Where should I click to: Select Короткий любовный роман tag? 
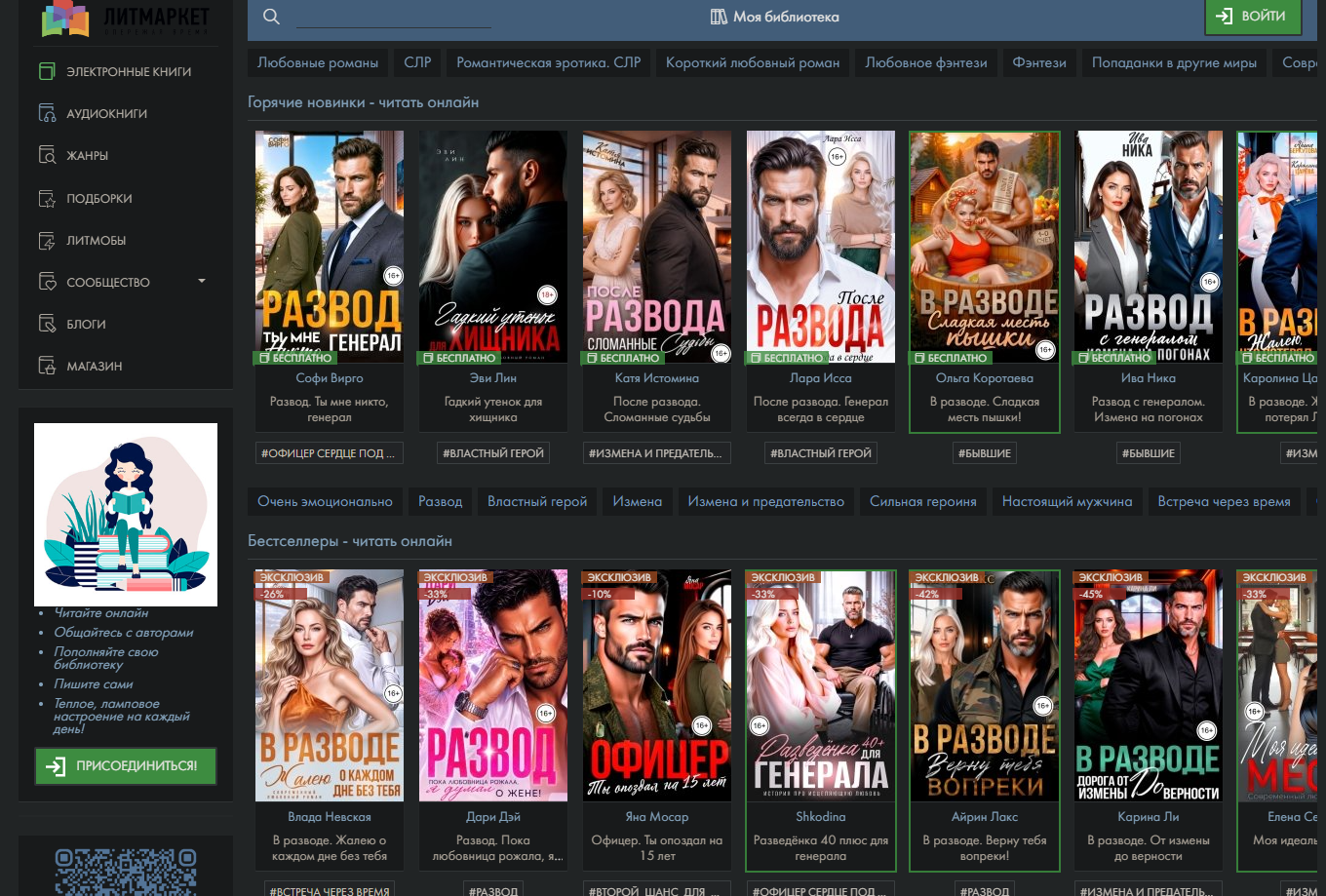point(753,62)
